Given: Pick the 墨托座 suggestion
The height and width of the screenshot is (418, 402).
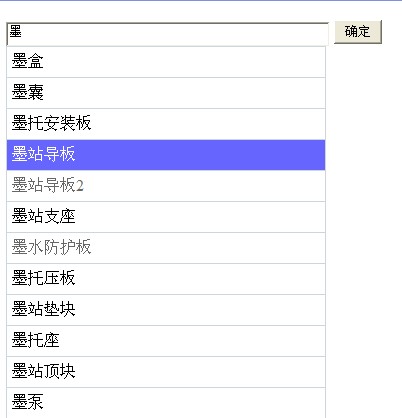Looking at the screenshot, I should tap(166, 341).
